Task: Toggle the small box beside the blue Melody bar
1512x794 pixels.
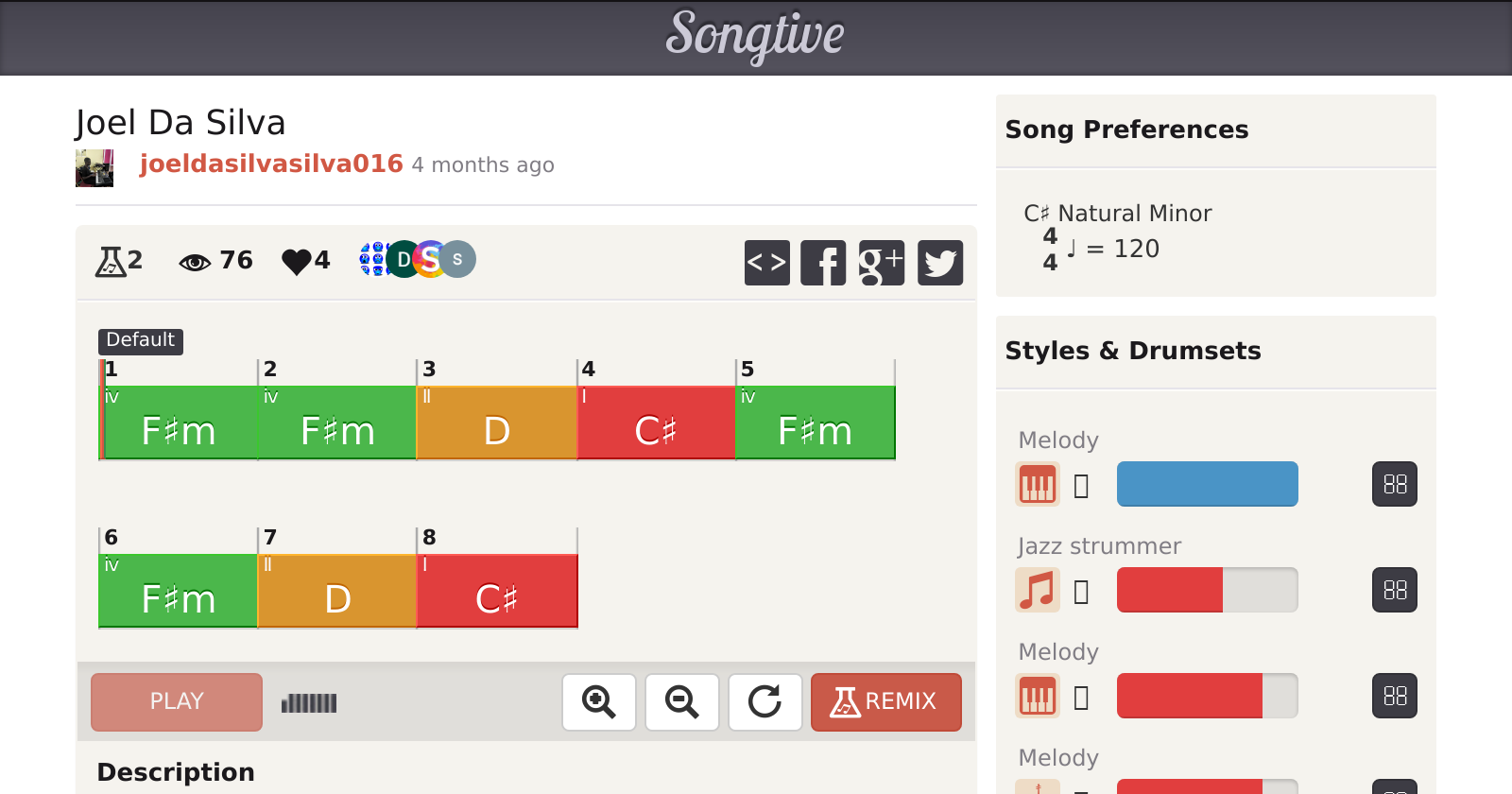Action: [x=1082, y=486]
